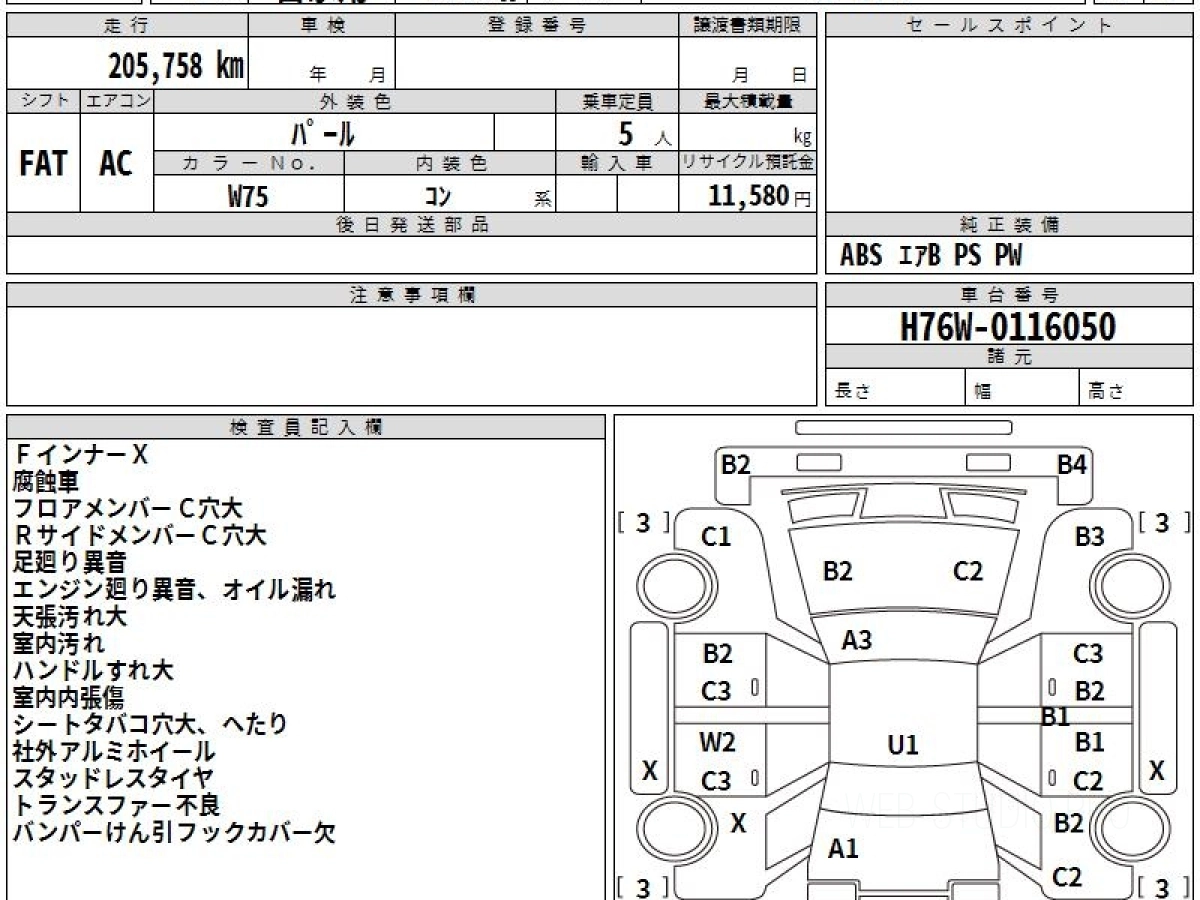This screenshot has width=1200, height=900.
Task: Select the A1 rear window mark
Action: 844,849
